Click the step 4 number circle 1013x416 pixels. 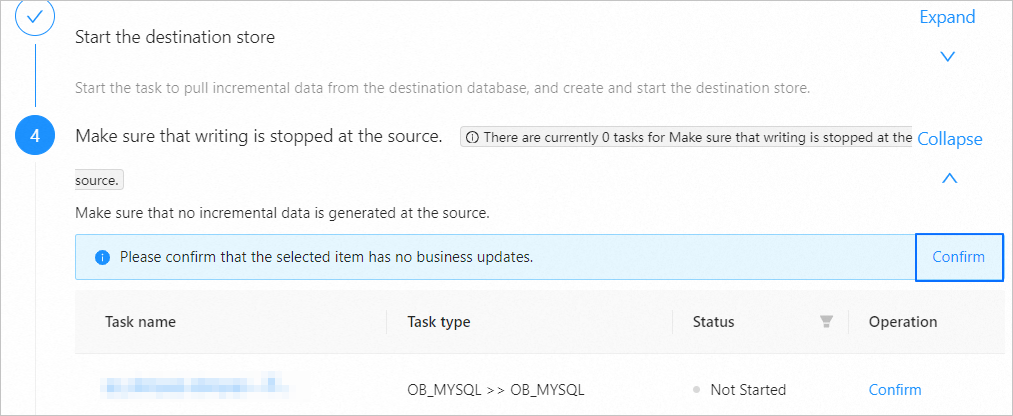pos(35,137)
